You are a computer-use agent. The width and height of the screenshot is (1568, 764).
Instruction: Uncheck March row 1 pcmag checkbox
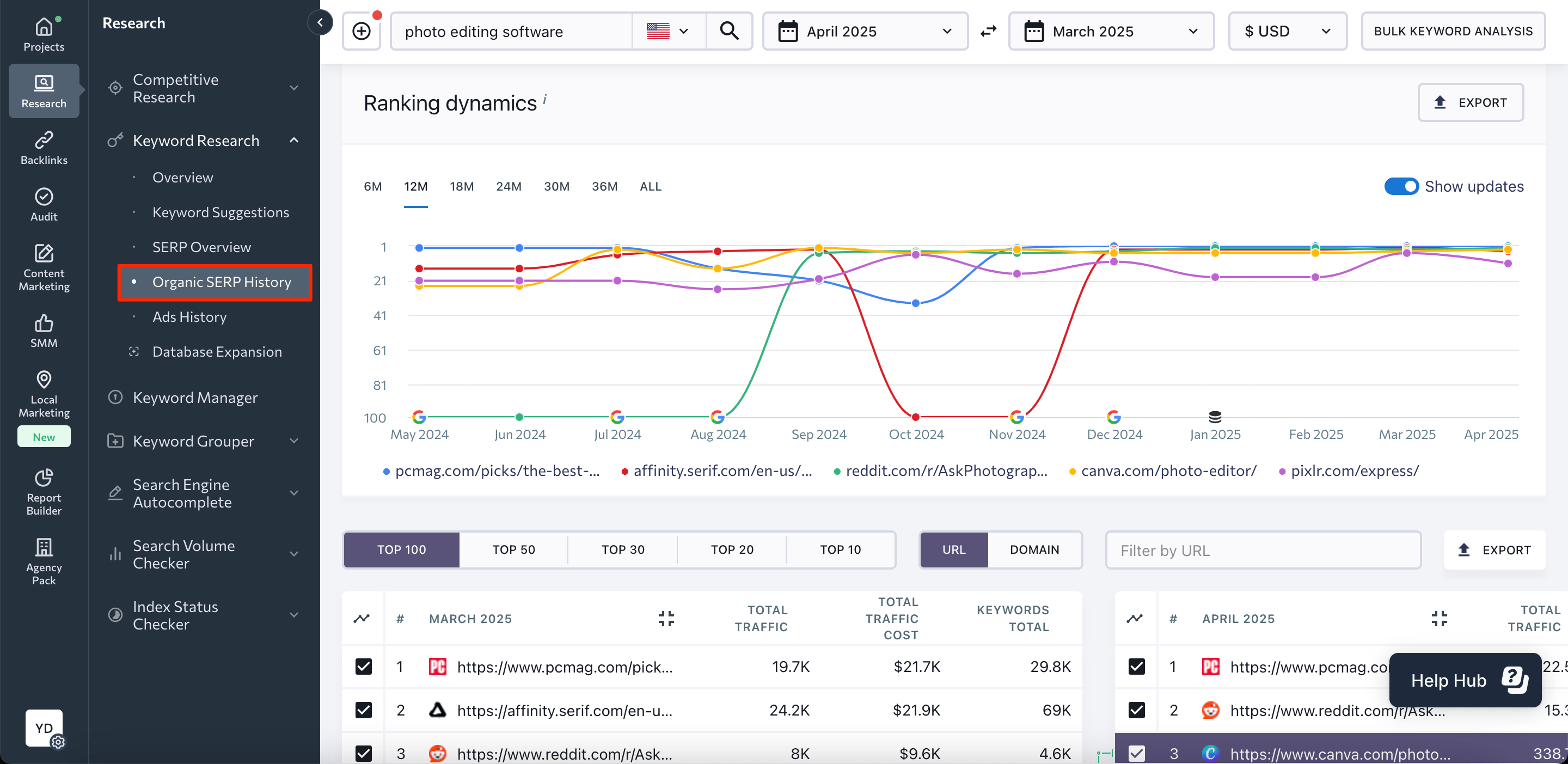pyautogui.click(x=363, y=667)
